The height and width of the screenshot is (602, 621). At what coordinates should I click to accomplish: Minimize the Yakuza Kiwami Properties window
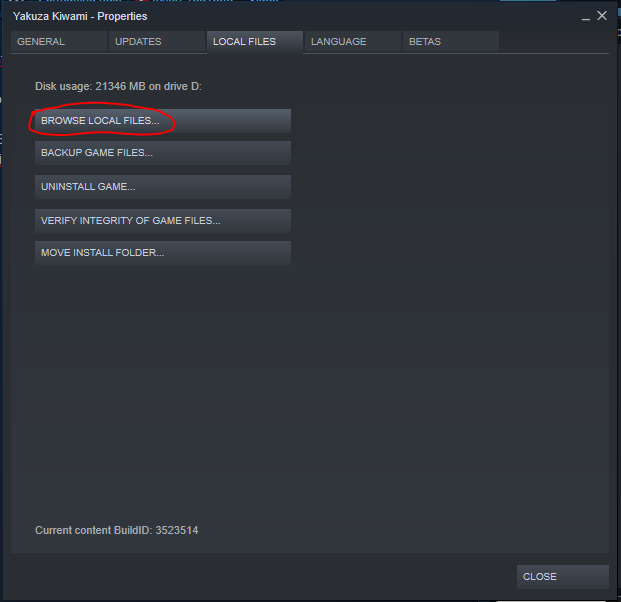tap(586, 17)
